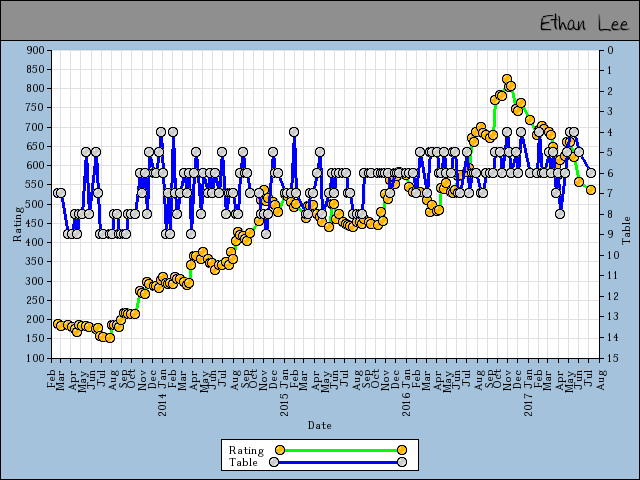This screenshot has width=640, height=480.
Task: Click the left gray Table legend marker
Action: click(274, 462)
